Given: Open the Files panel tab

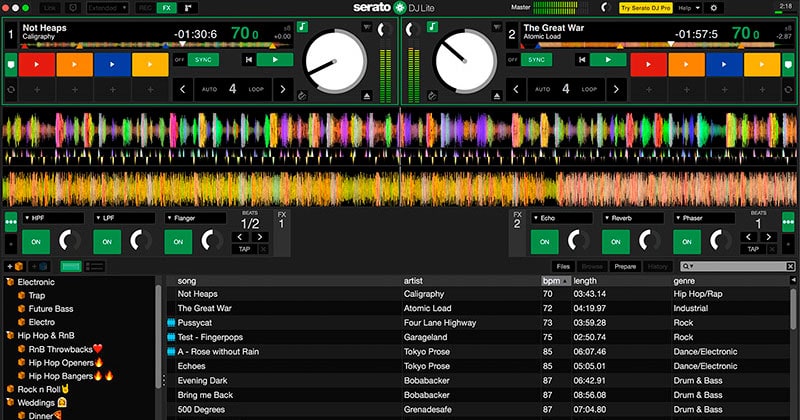Looking at the screenshot, I should point(563,266).
